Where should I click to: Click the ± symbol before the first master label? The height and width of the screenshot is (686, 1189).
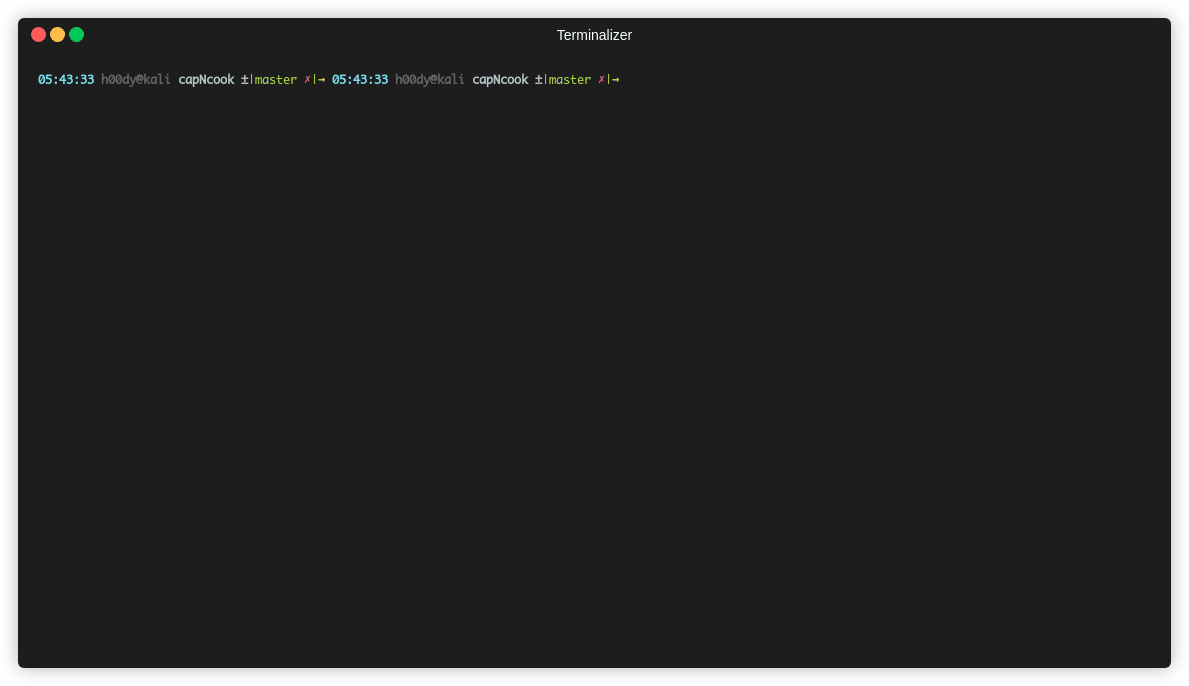(x=243, y=79)
